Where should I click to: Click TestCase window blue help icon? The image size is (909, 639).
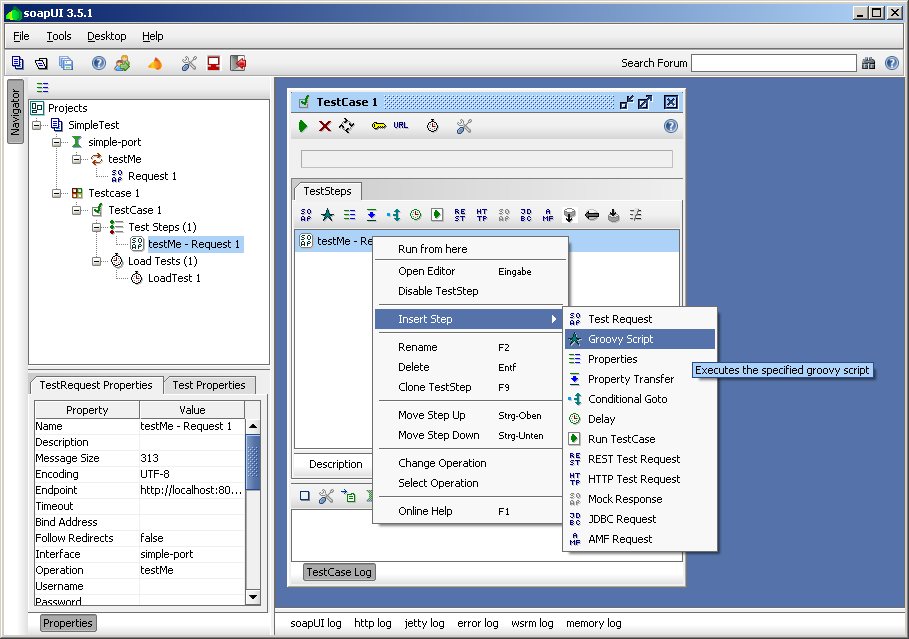[671, 126]
